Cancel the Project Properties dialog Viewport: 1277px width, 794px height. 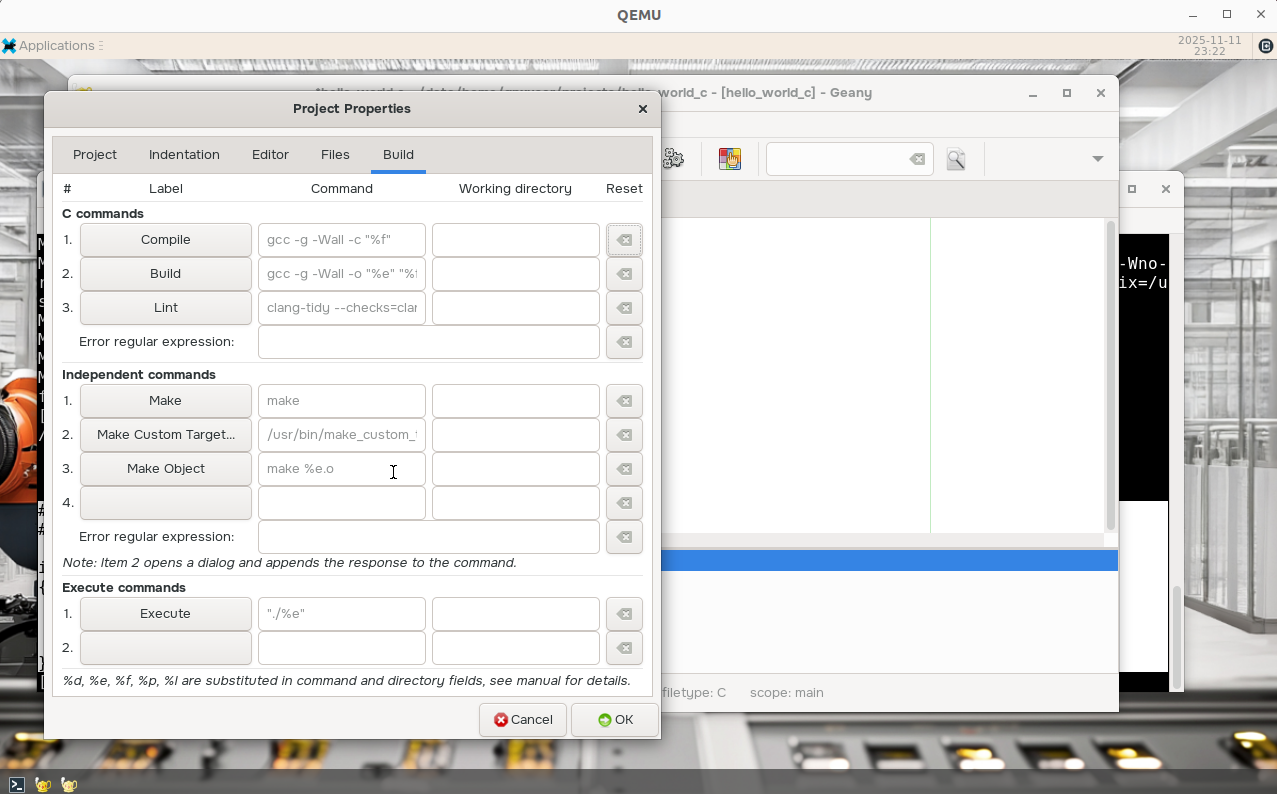click(x=523, y=720)
